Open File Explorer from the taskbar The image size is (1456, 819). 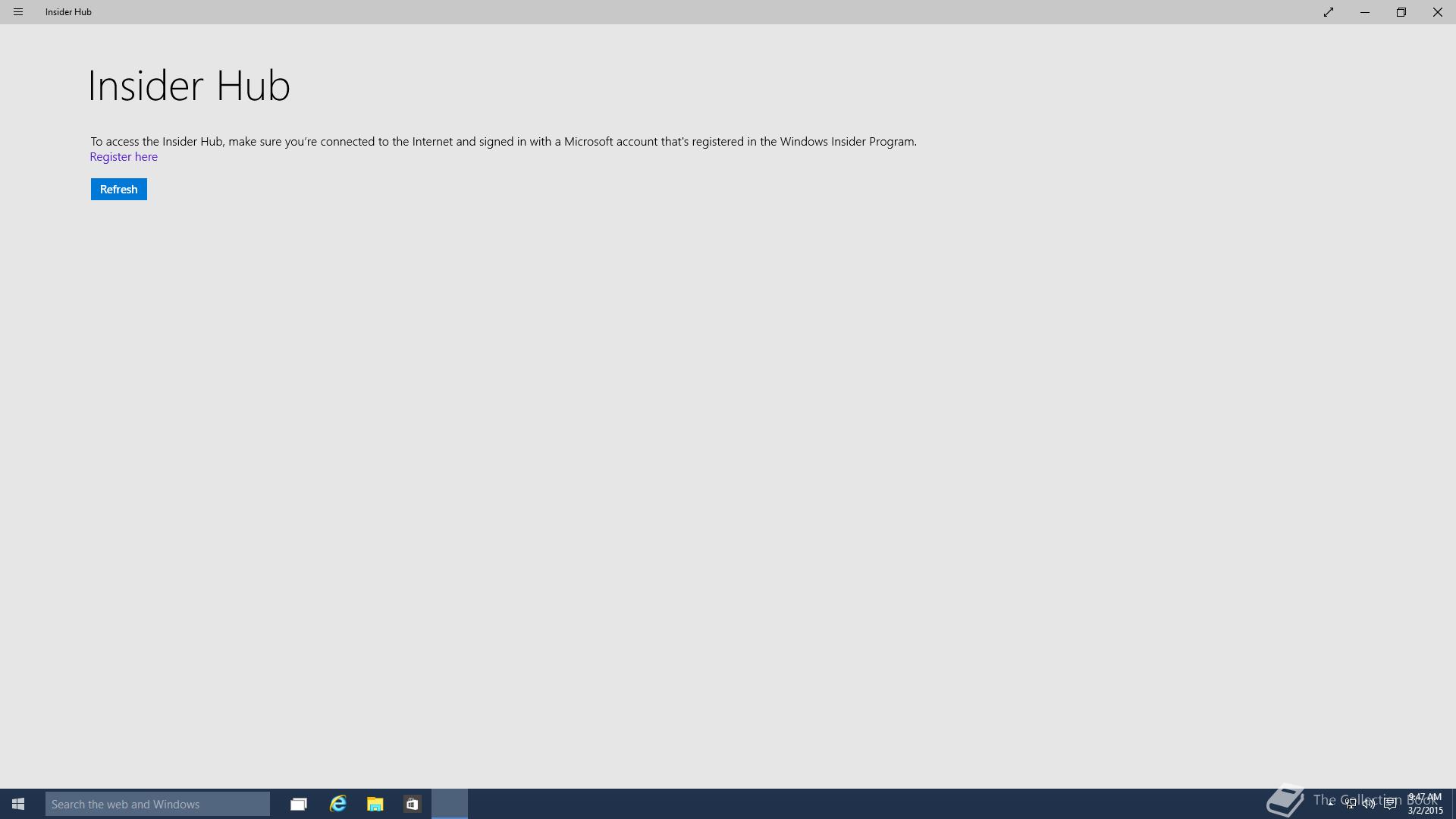(x=375, y=804)
